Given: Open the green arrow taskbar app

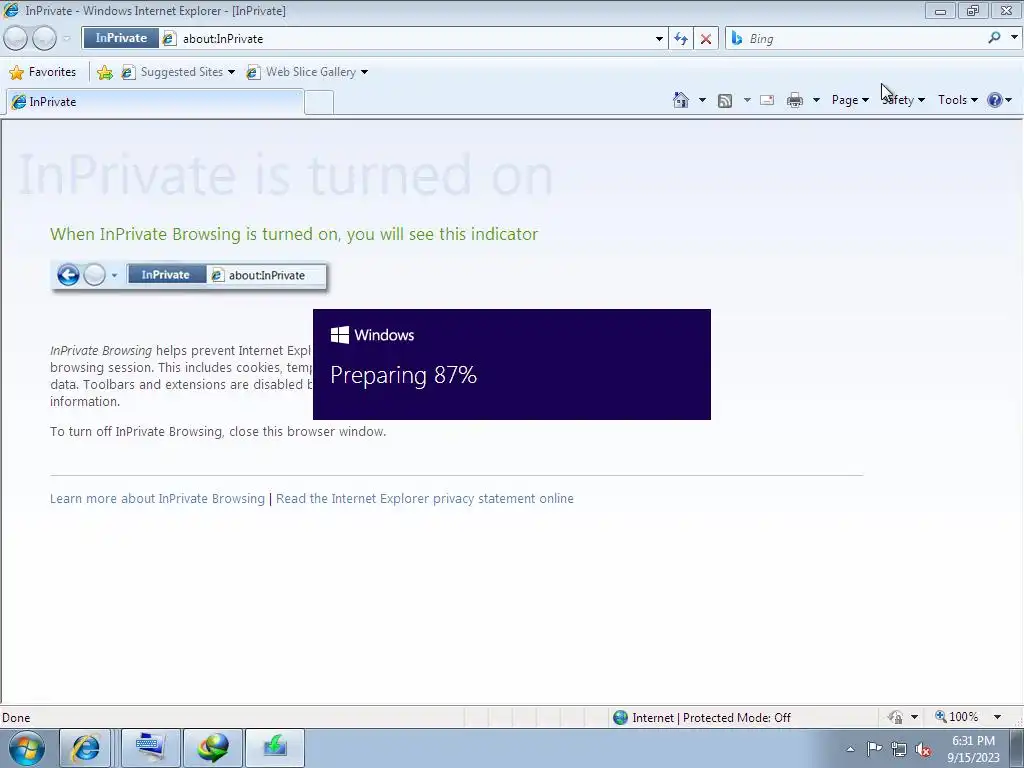Looking at the screenshot, I should (x=275, y=748).
